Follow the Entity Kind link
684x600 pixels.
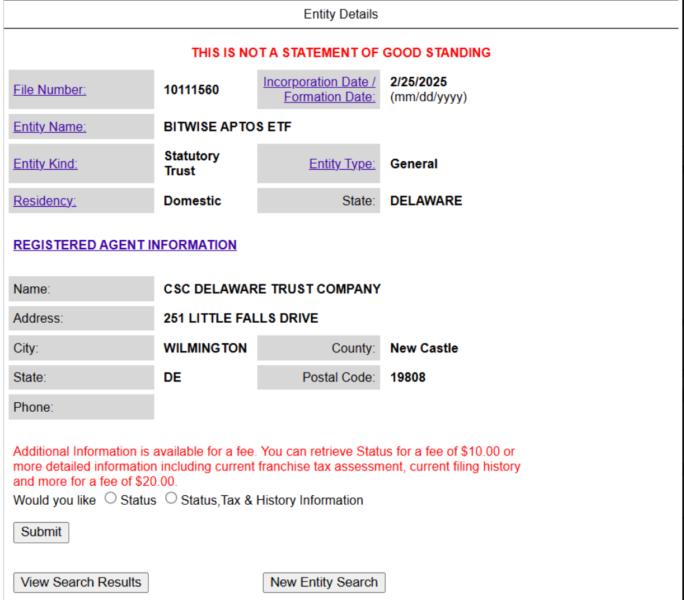click(x=45, y=164)
